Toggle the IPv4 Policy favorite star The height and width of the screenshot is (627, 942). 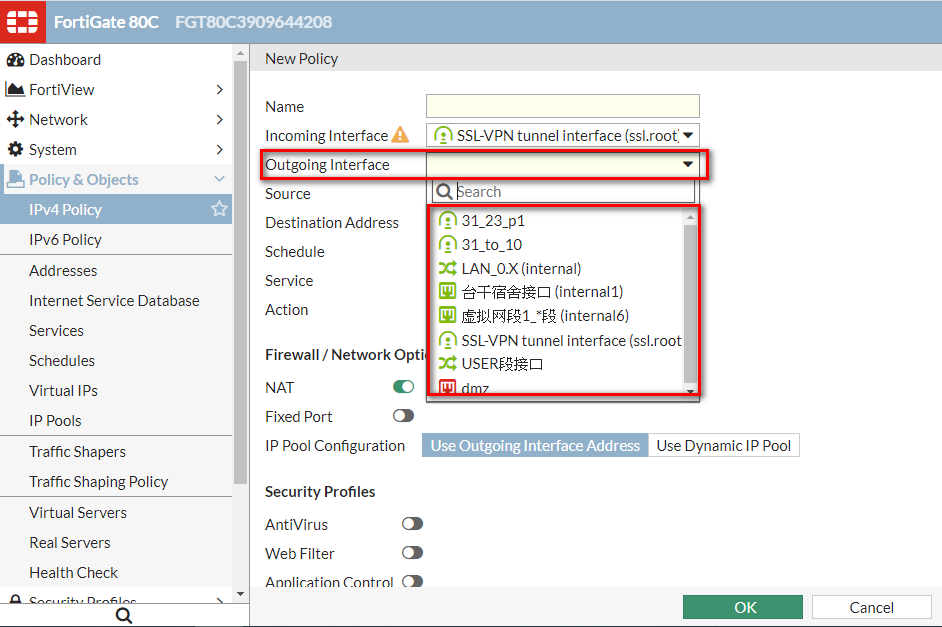pyautogui.click(x=219, y=209)
